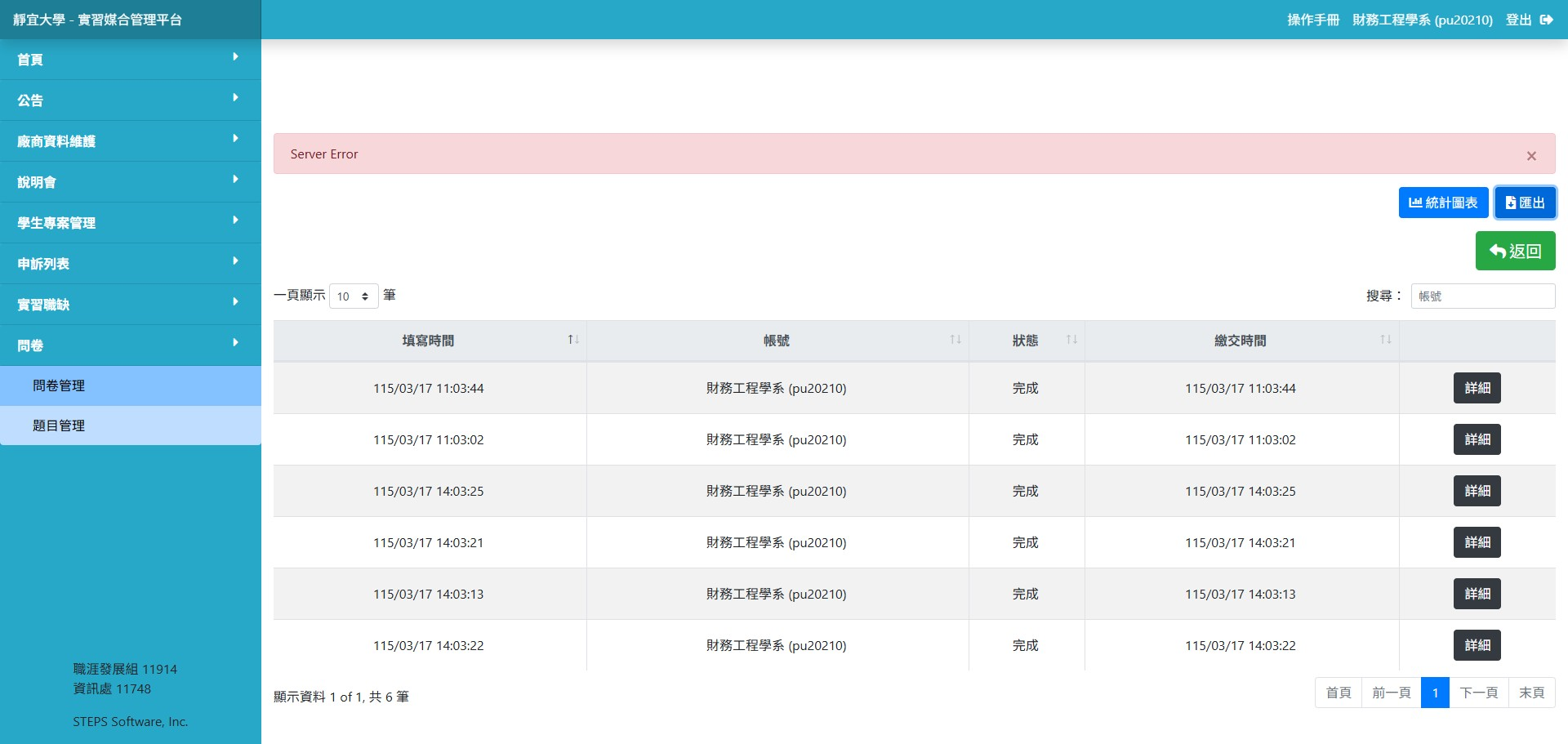Image resolution: width=1568 pixels, height=744 pixels.
Task: Open 詳細 for the 14:03:25 row
Action: point(1477,491)
